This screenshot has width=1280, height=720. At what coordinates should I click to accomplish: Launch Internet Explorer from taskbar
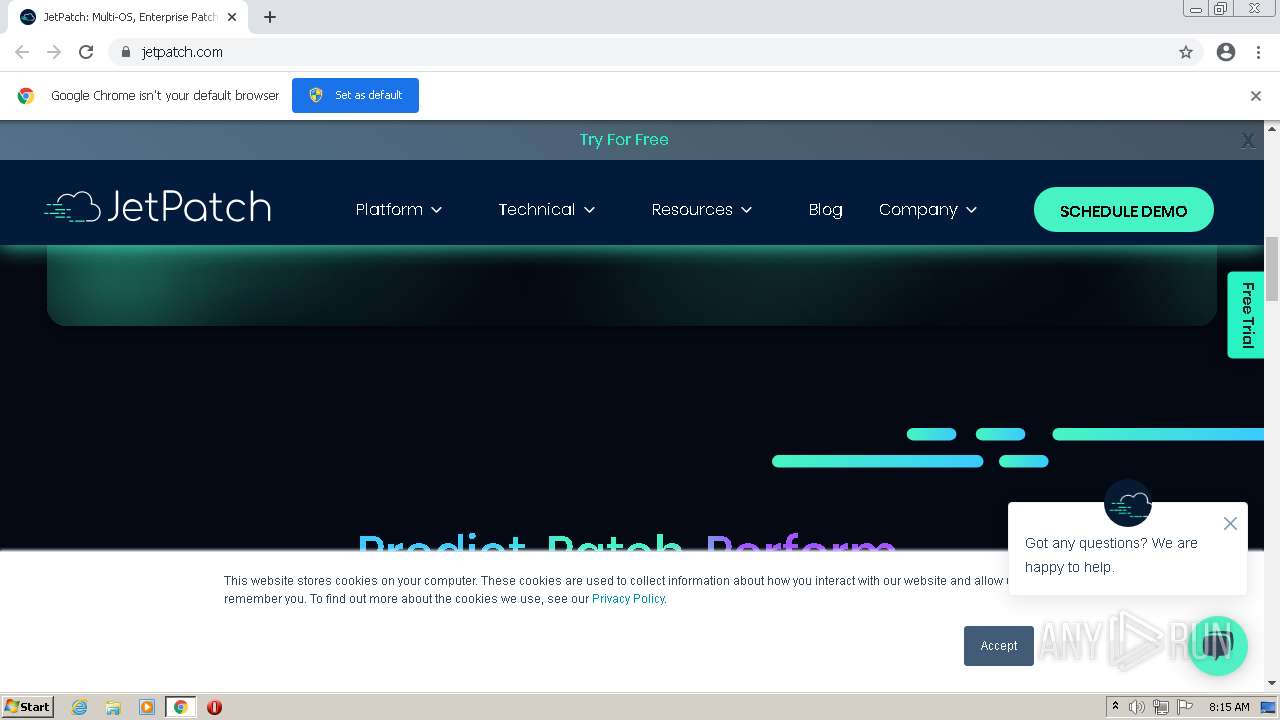[x=80, y=707]
